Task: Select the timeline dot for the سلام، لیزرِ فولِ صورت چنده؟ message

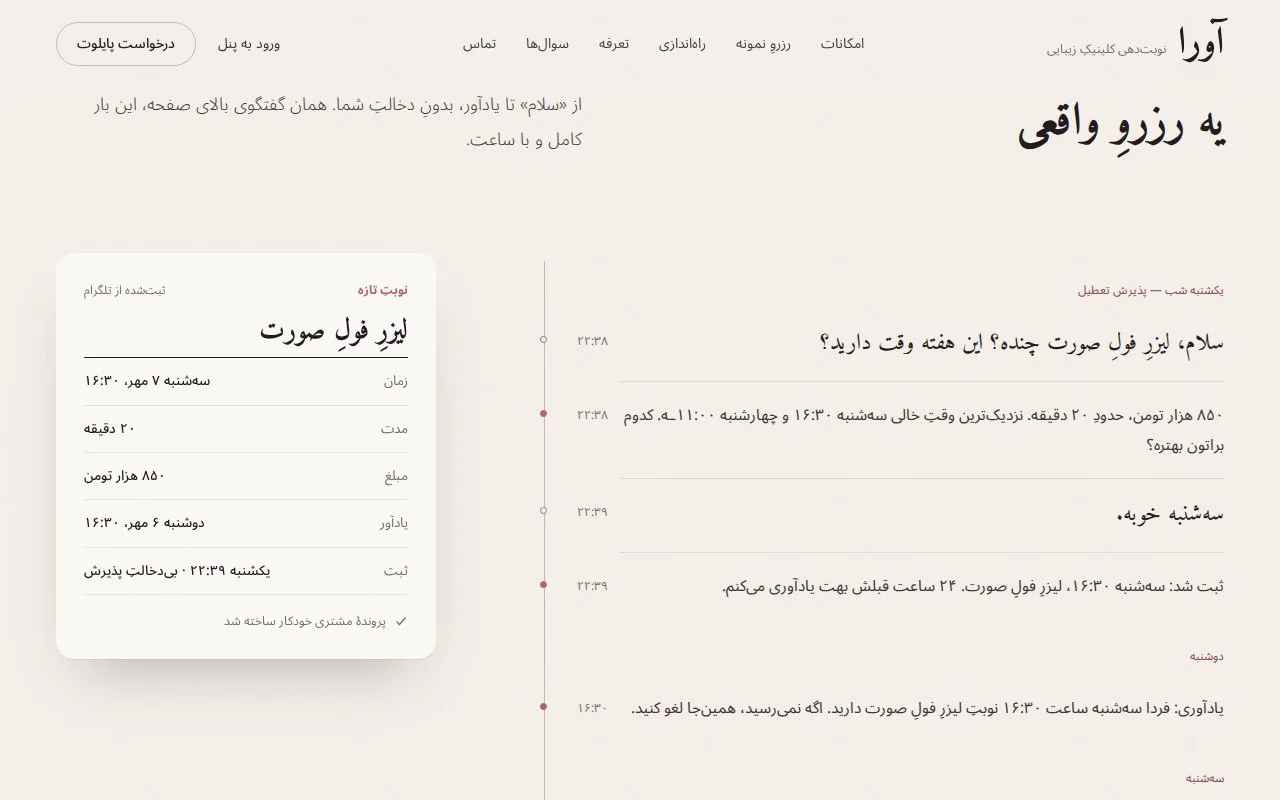Action: [543, 340]
